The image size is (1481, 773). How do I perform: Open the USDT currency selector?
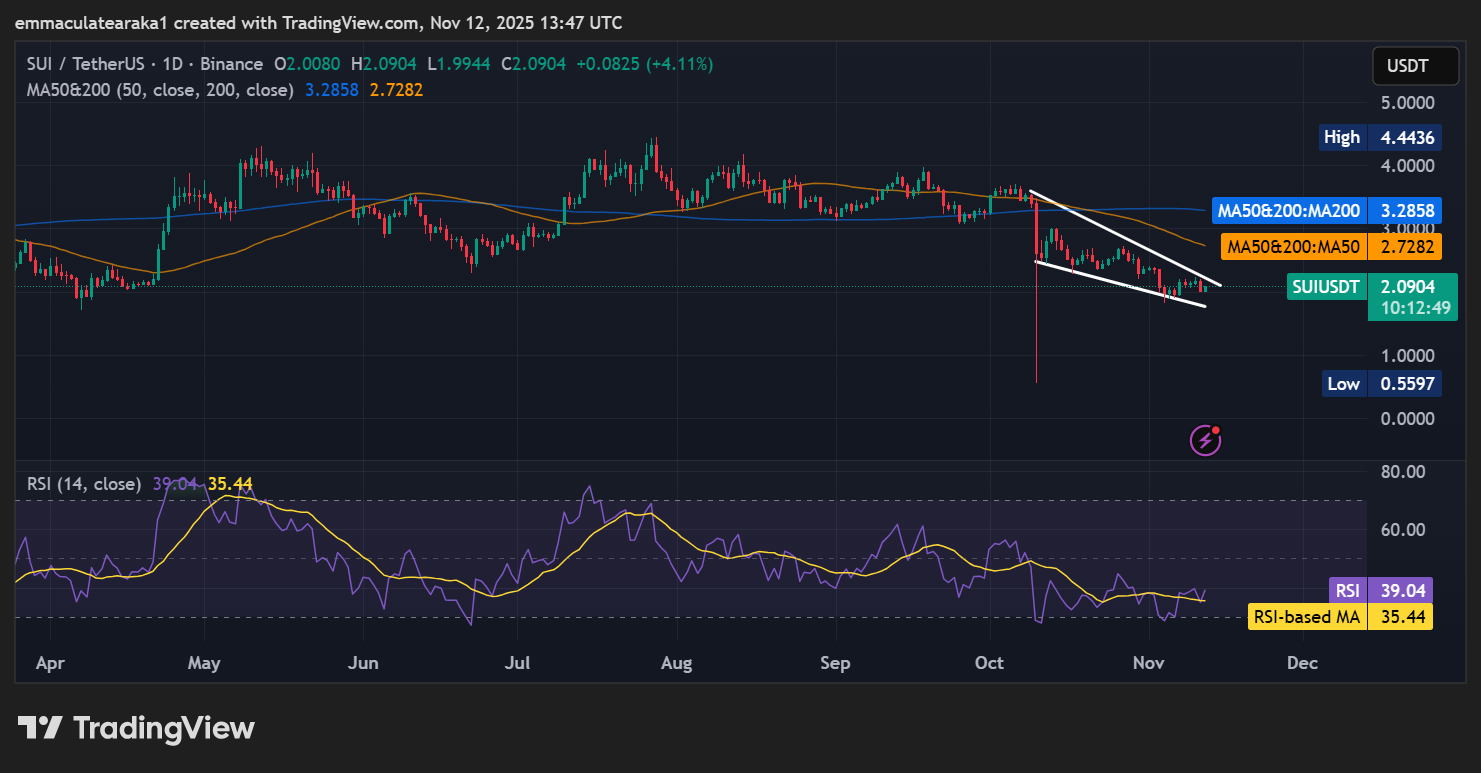click(x=1407, y=67)
